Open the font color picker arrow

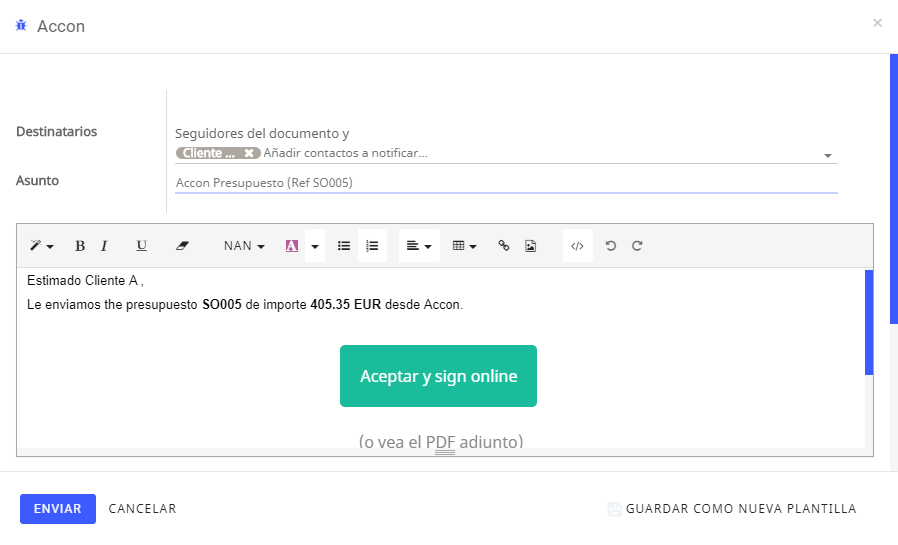[x=315, y=246]
